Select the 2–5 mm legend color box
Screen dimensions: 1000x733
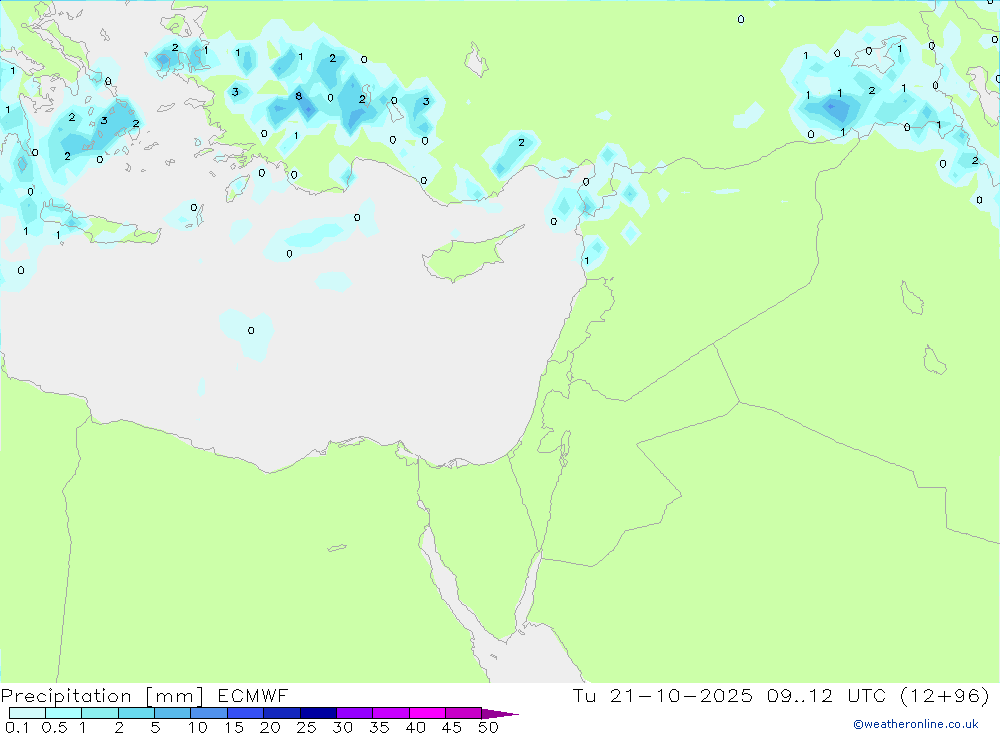pyautogui.click(x=136, y=713)
